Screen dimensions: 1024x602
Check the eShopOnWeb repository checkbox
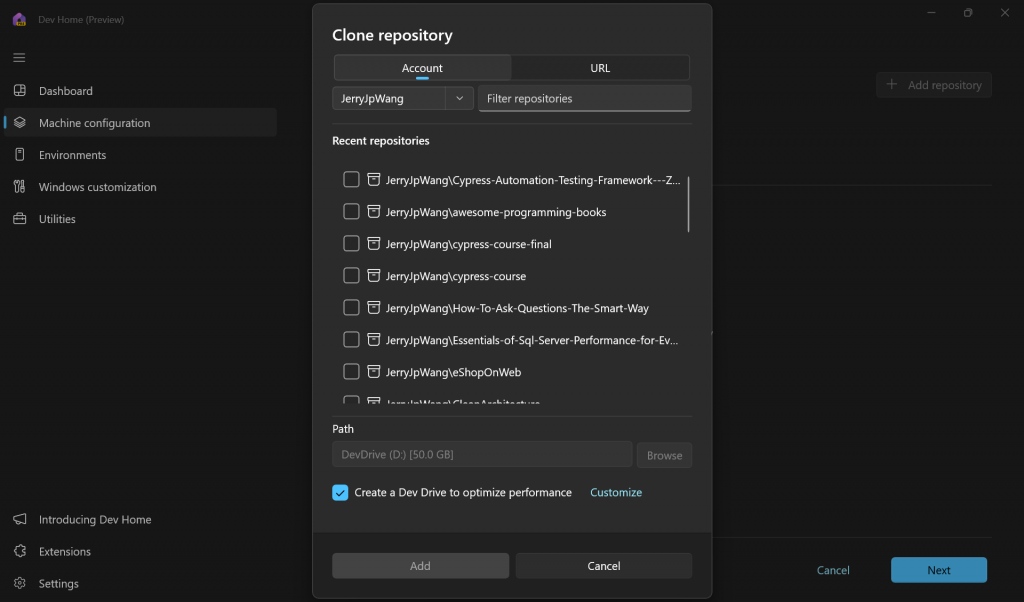pos(351,371)
